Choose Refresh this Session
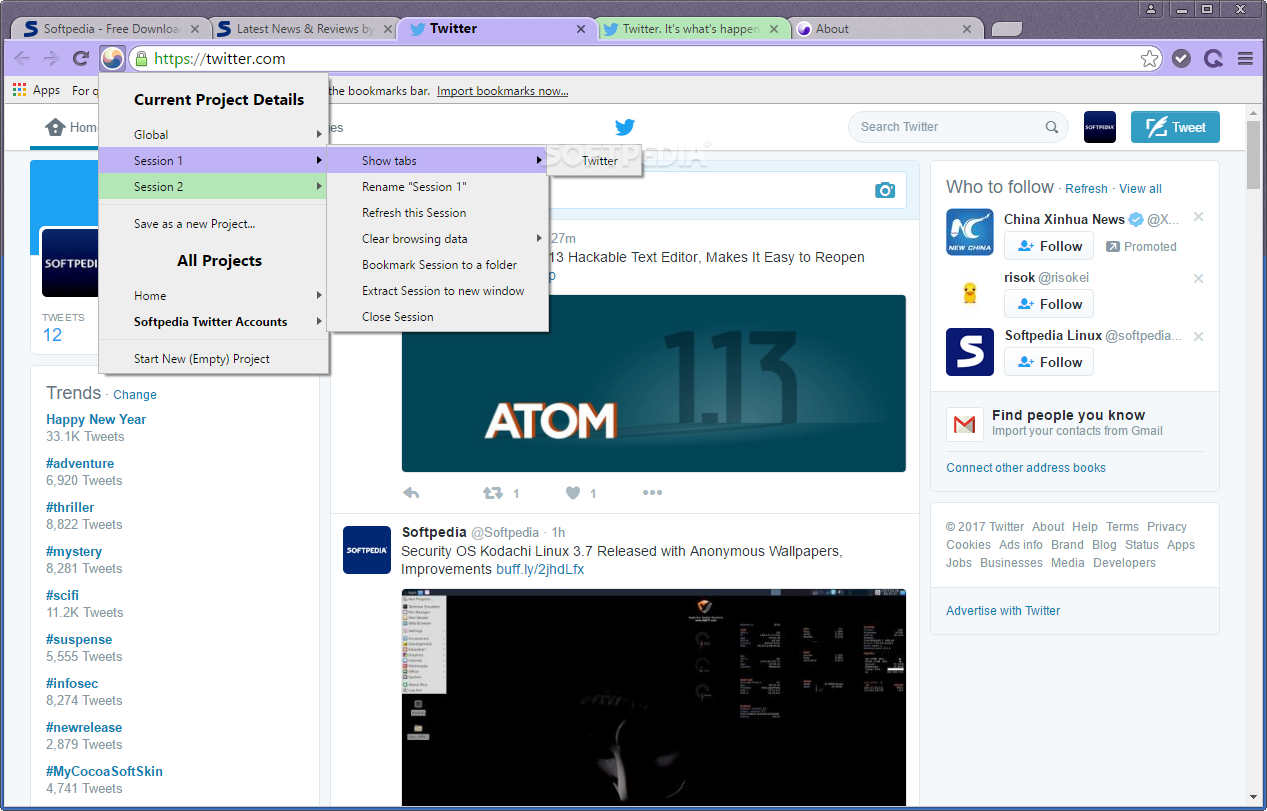 tap(437, 212)
